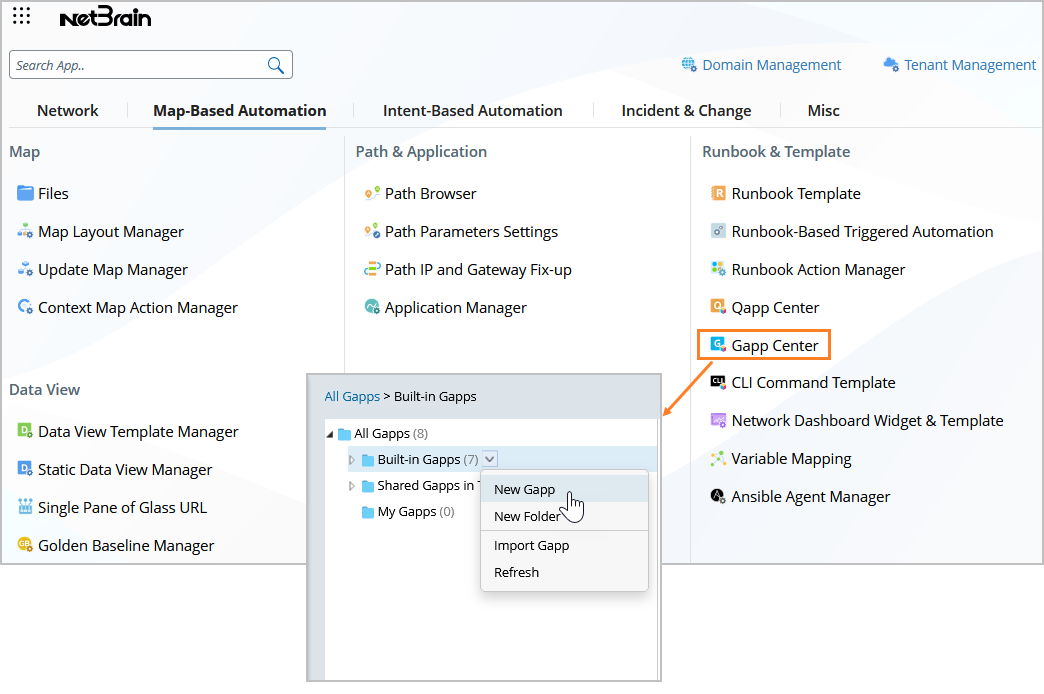This screenshot has height=694, width=1044.
Task: Click the CLI Command Template icon
Action: coord(717,382)
